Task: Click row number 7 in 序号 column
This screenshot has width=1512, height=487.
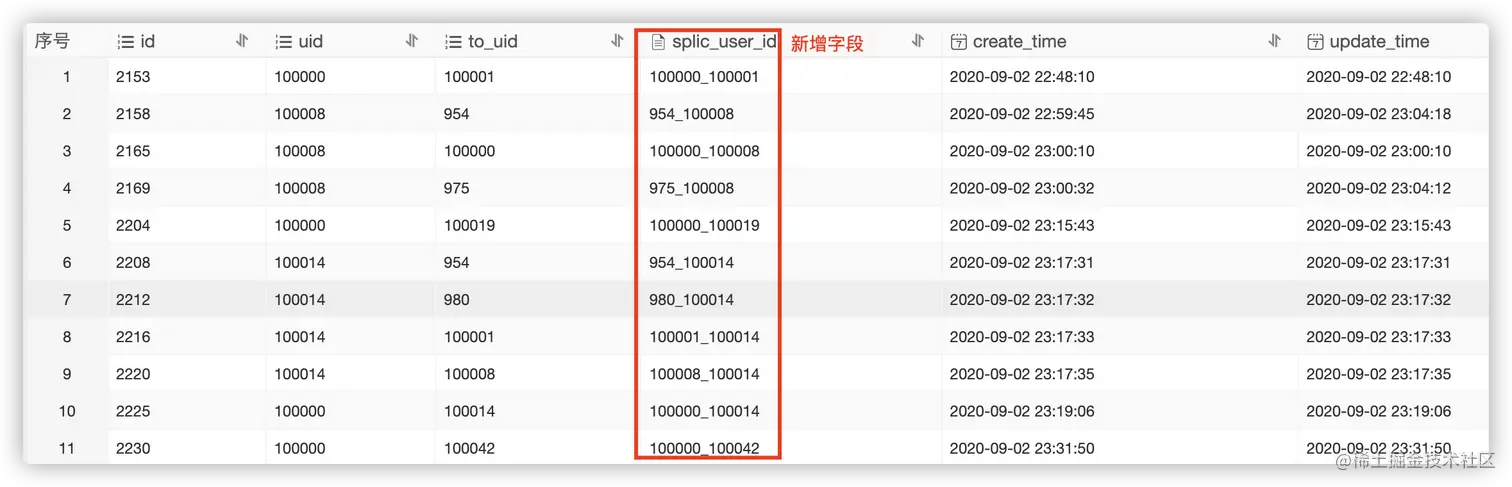Action: tap(67, 299)
